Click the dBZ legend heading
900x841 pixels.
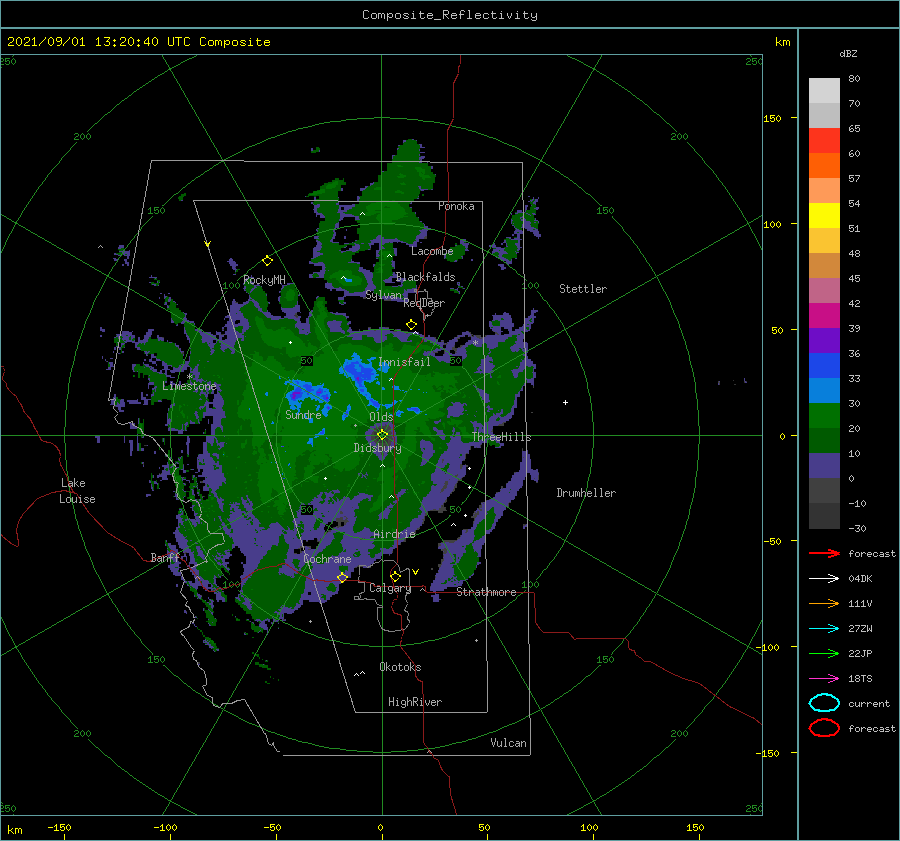(x=848, y=53)
